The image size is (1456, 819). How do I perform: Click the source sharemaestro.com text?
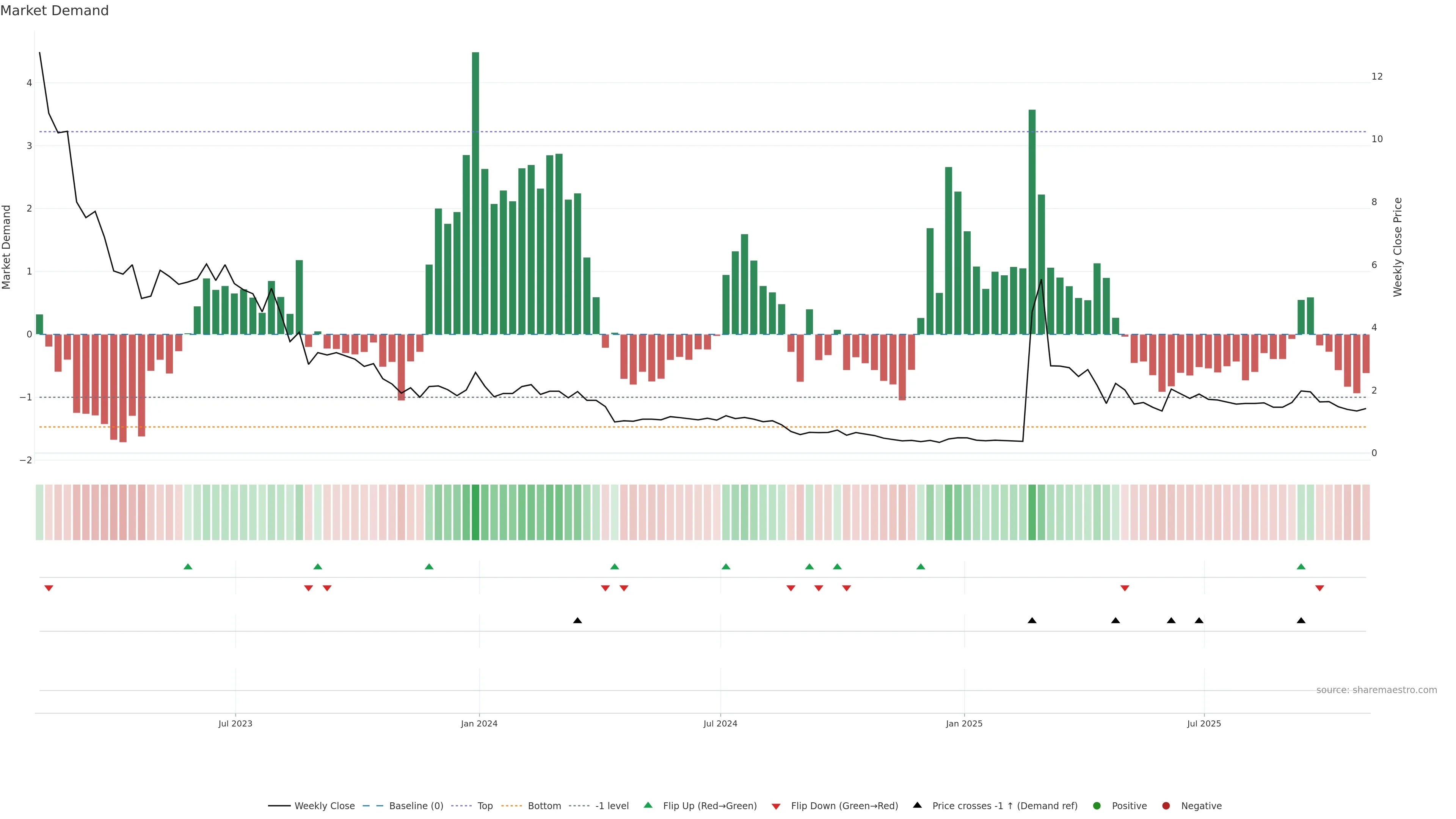click(1376, 690)
